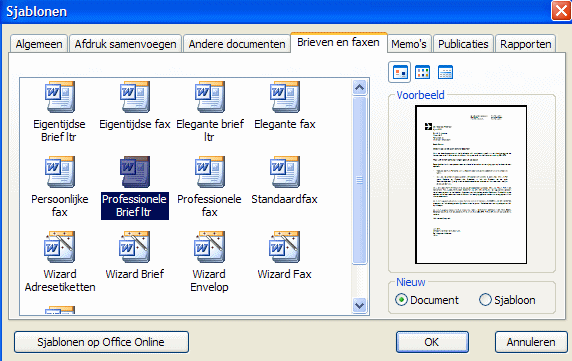This screenshot has width=572, height=361.
Task: Cancel the dialog with Annuleren
Action: pos(531,342)
